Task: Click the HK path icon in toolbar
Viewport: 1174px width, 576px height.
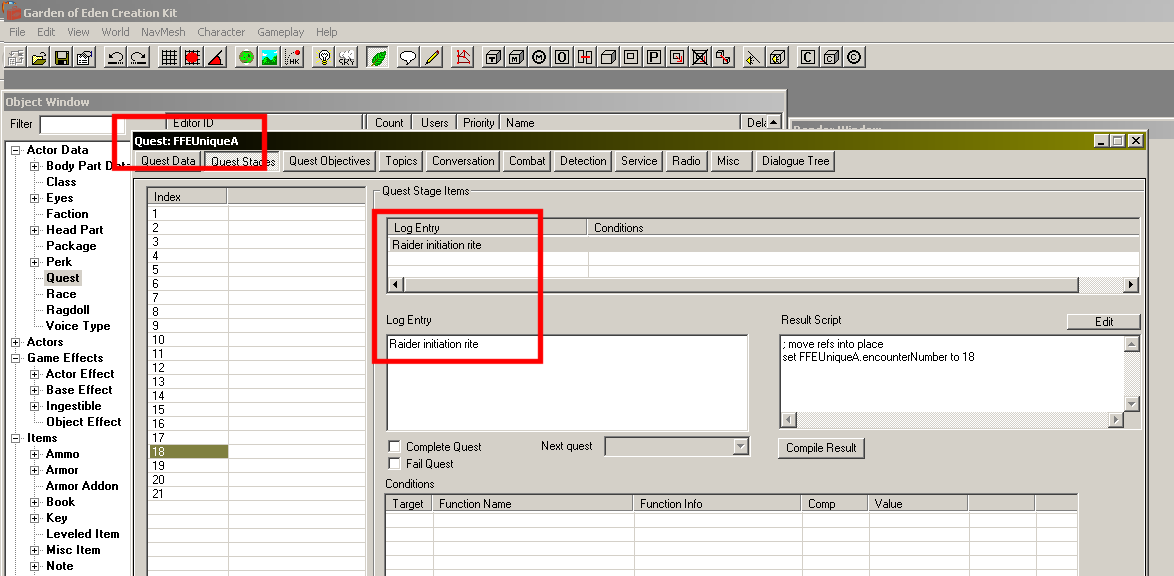Action: coord(293,58)
